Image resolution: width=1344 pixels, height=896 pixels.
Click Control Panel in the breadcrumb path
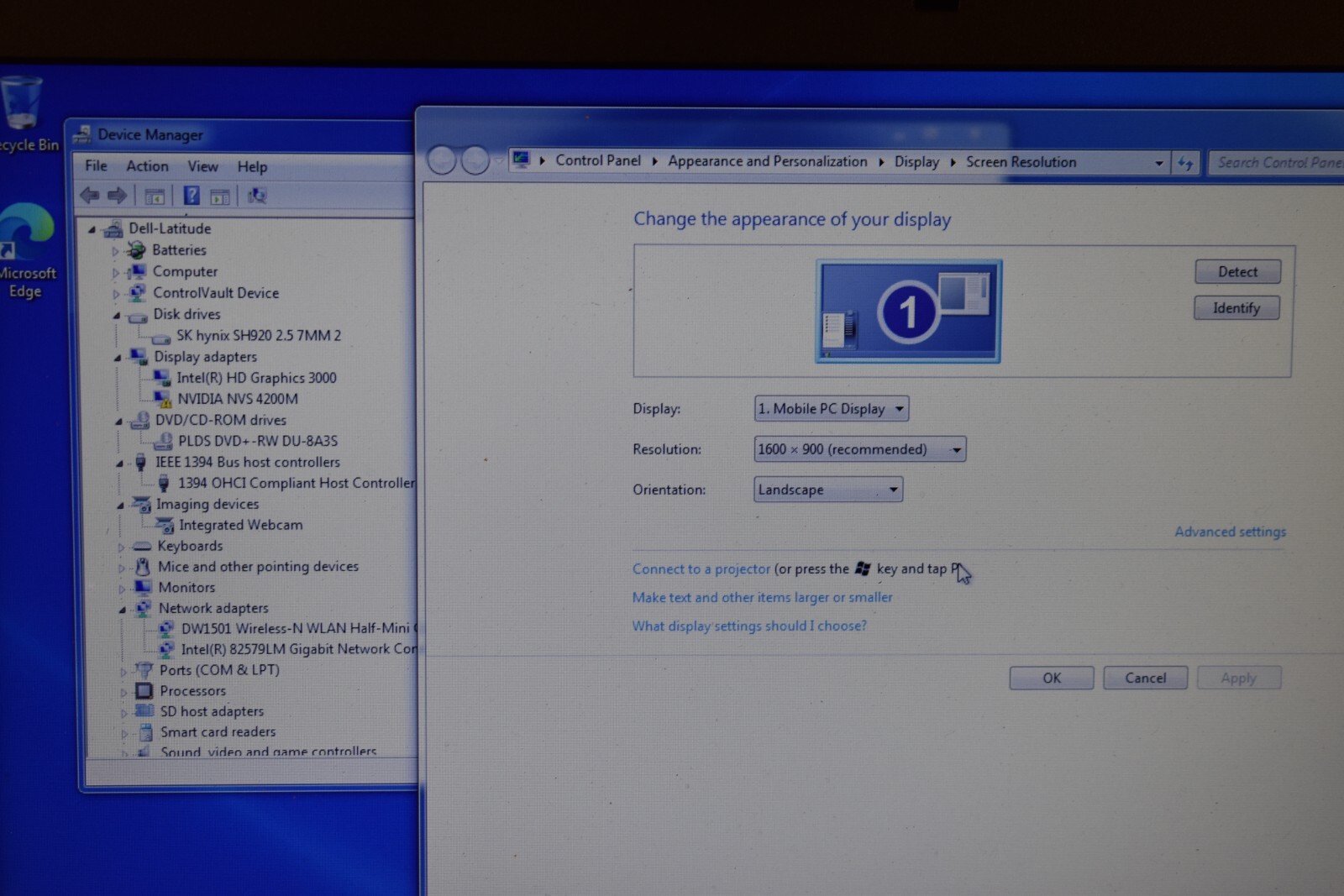point(598,160)
